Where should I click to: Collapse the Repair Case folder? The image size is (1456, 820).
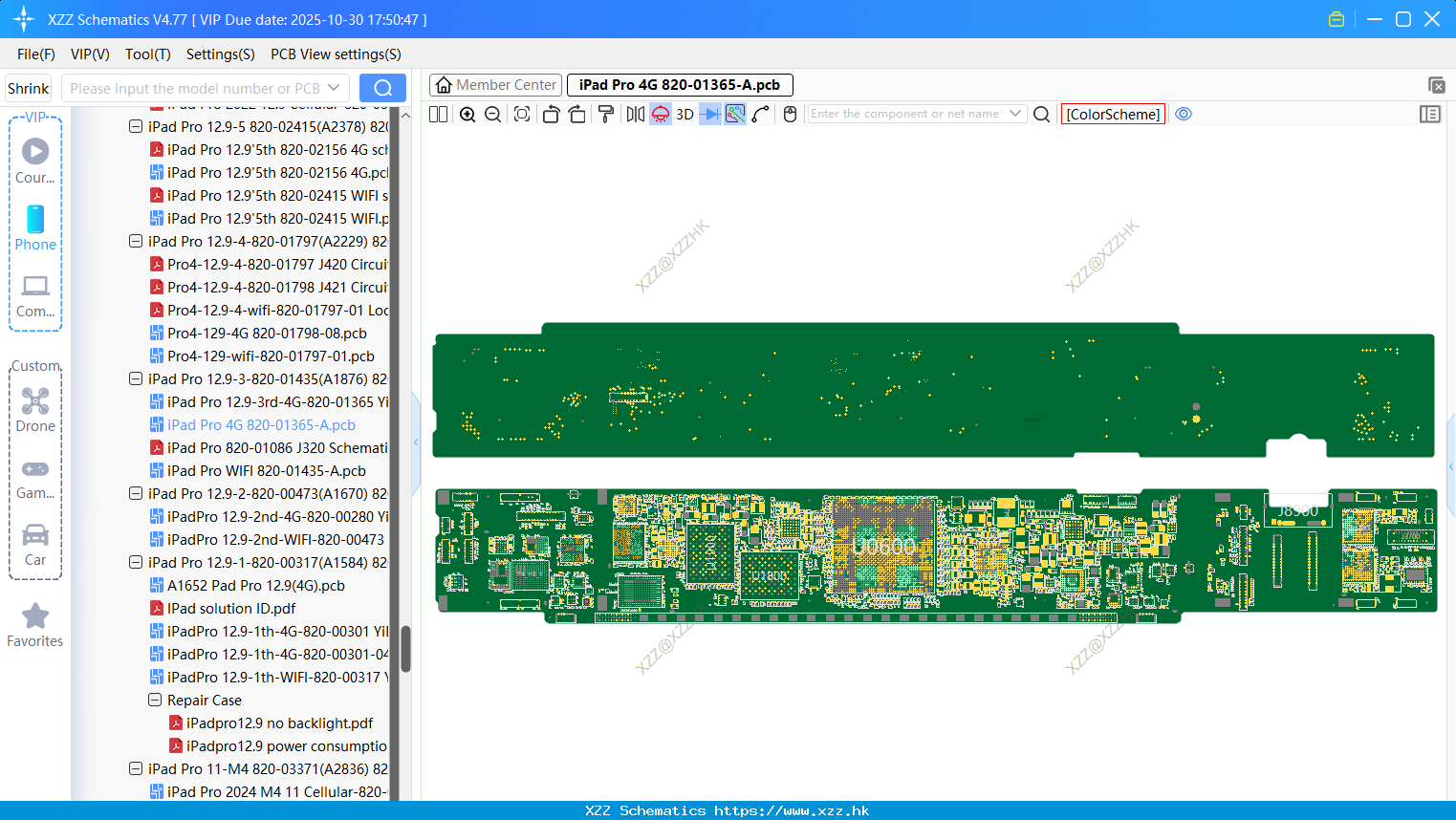click(x=155, y=700)
